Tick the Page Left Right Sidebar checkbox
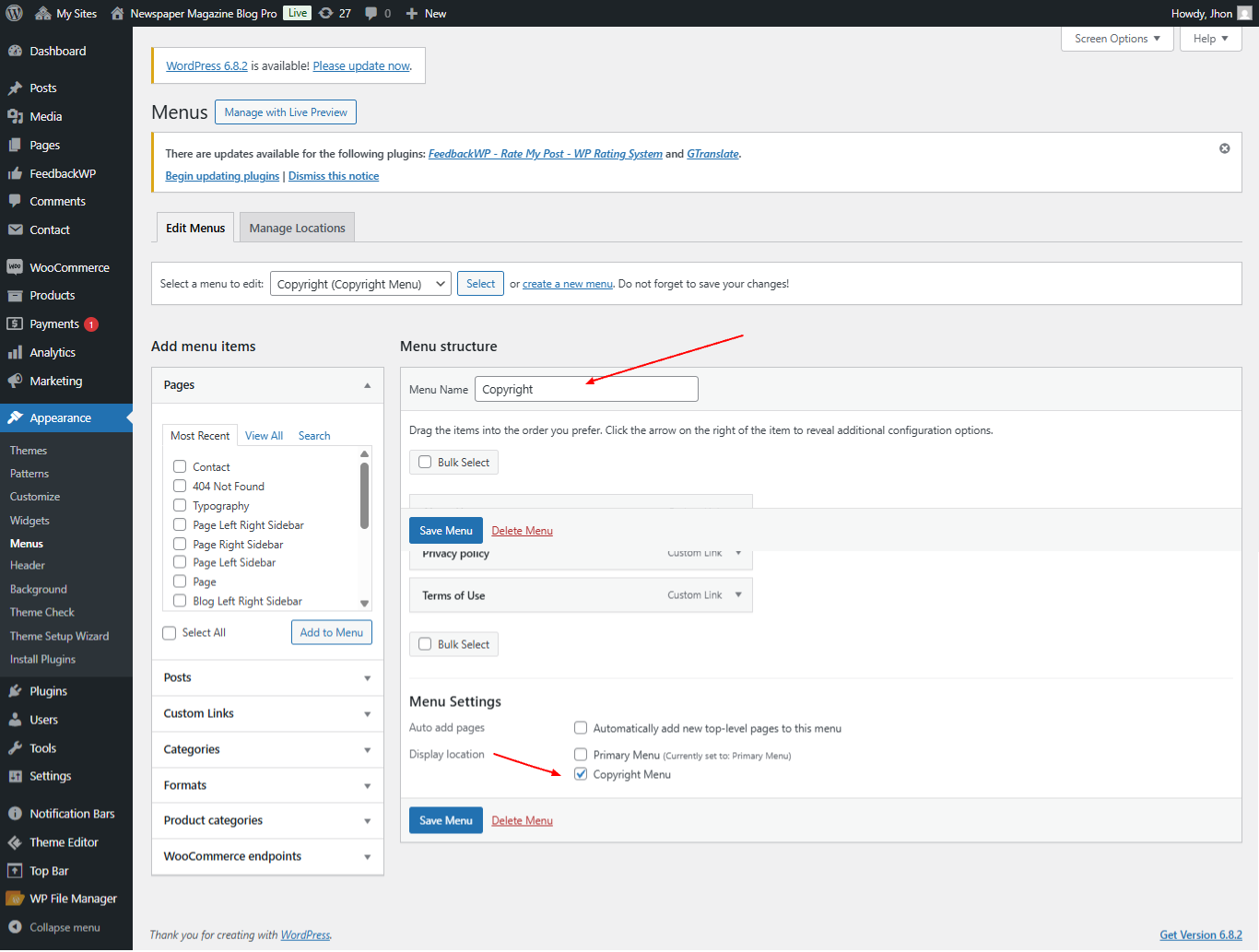The width and height of the screenshot is (1259, 952). click(180, 524)
